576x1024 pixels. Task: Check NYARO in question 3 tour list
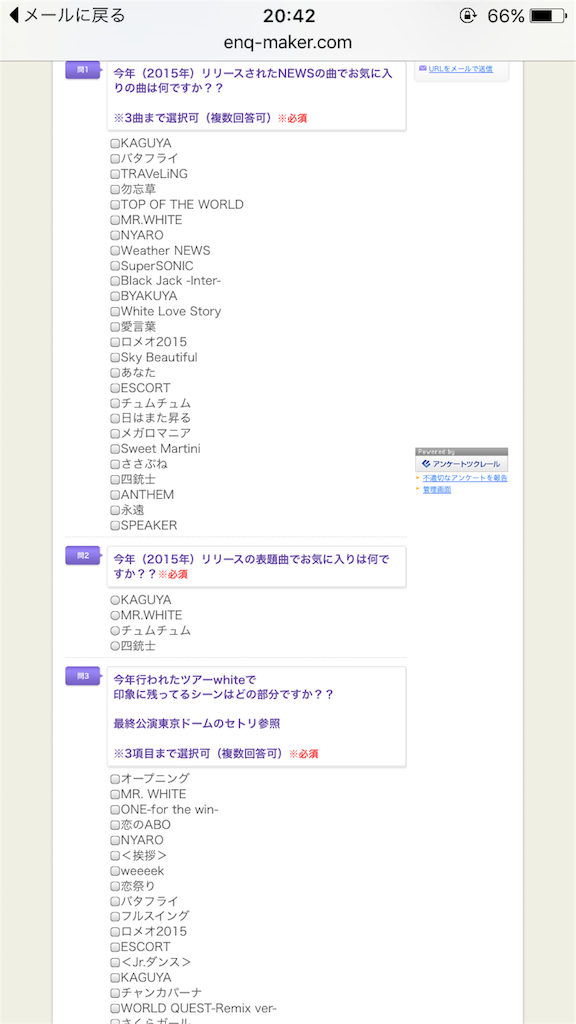[x=115, y=840]
